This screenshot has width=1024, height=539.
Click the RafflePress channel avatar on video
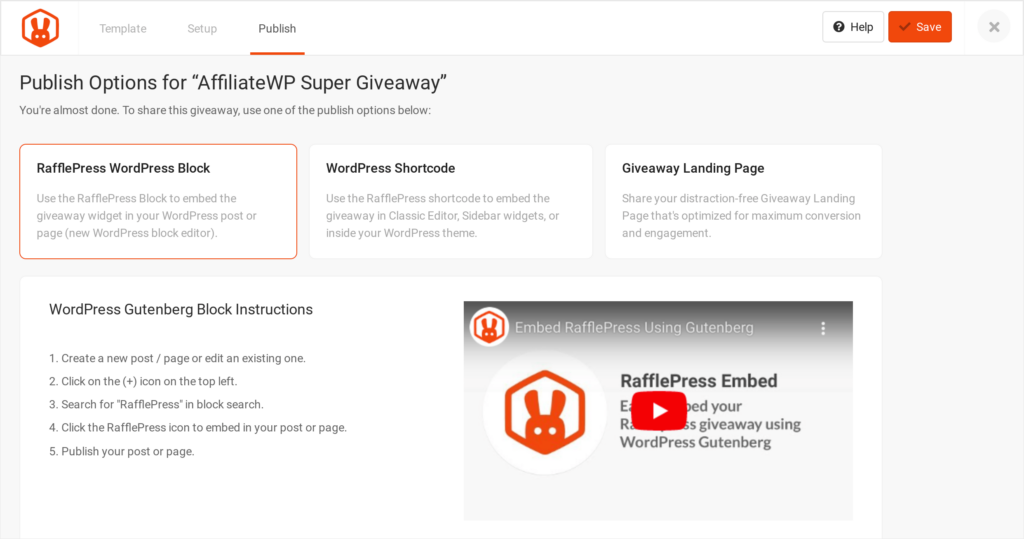[488, 327]
